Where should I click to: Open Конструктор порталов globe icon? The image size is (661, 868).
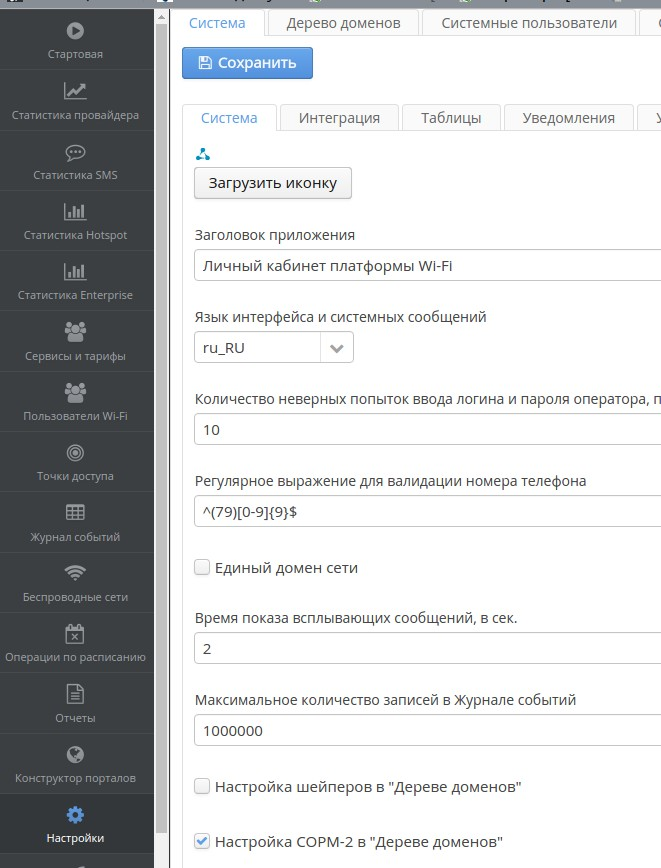[76, 754]
